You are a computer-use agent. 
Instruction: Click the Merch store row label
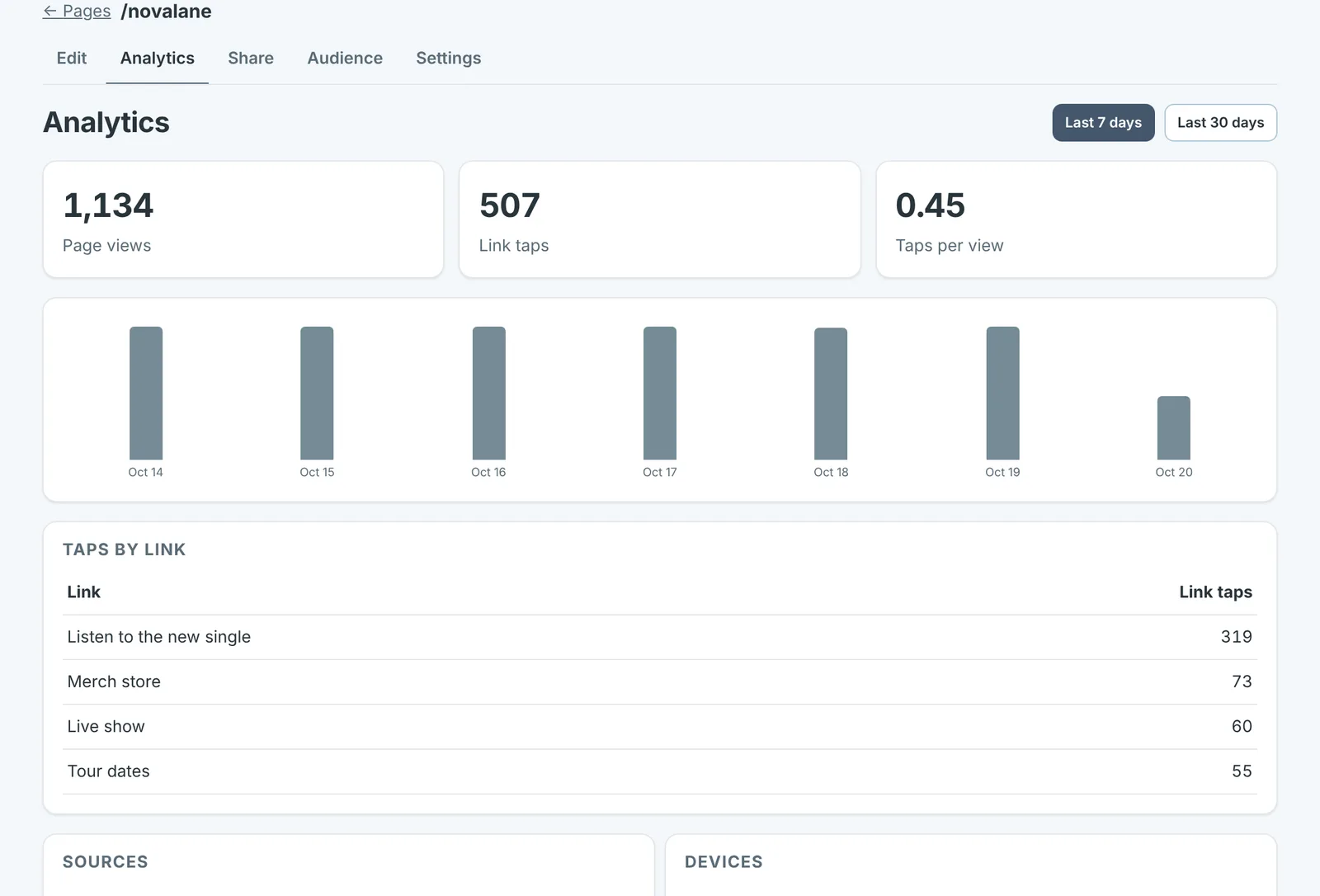[x=114, y=681]
